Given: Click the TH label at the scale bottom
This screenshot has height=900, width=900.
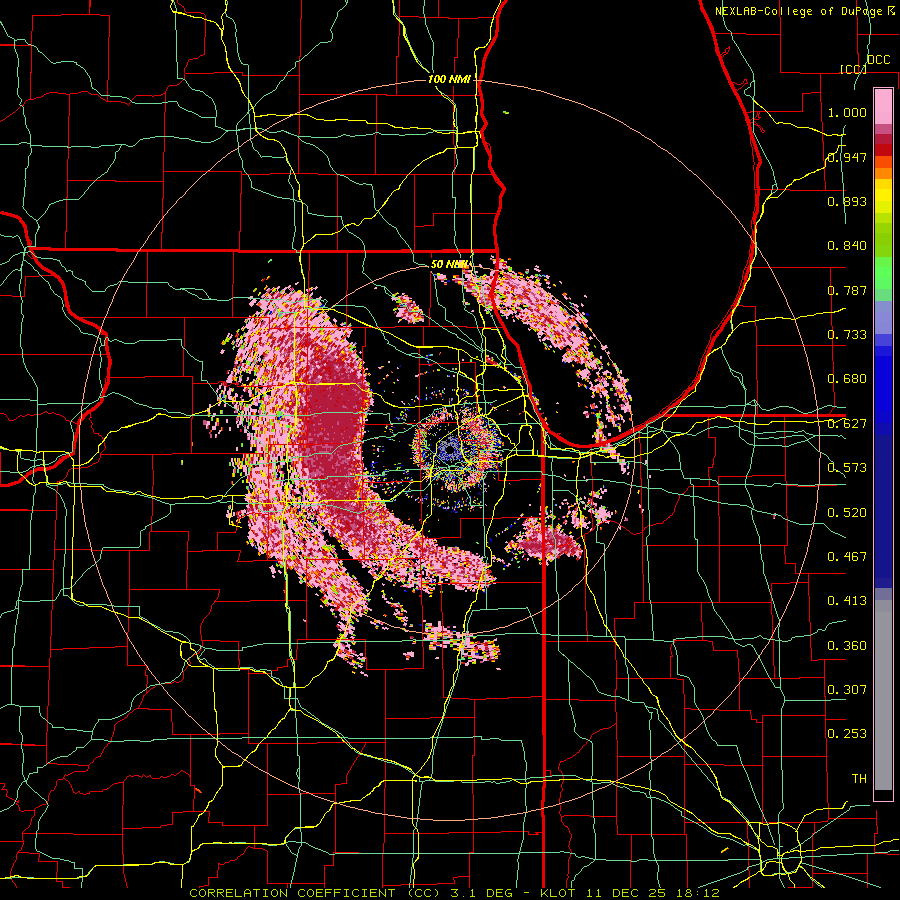Looking at the screenshot, I should (859, 779).
